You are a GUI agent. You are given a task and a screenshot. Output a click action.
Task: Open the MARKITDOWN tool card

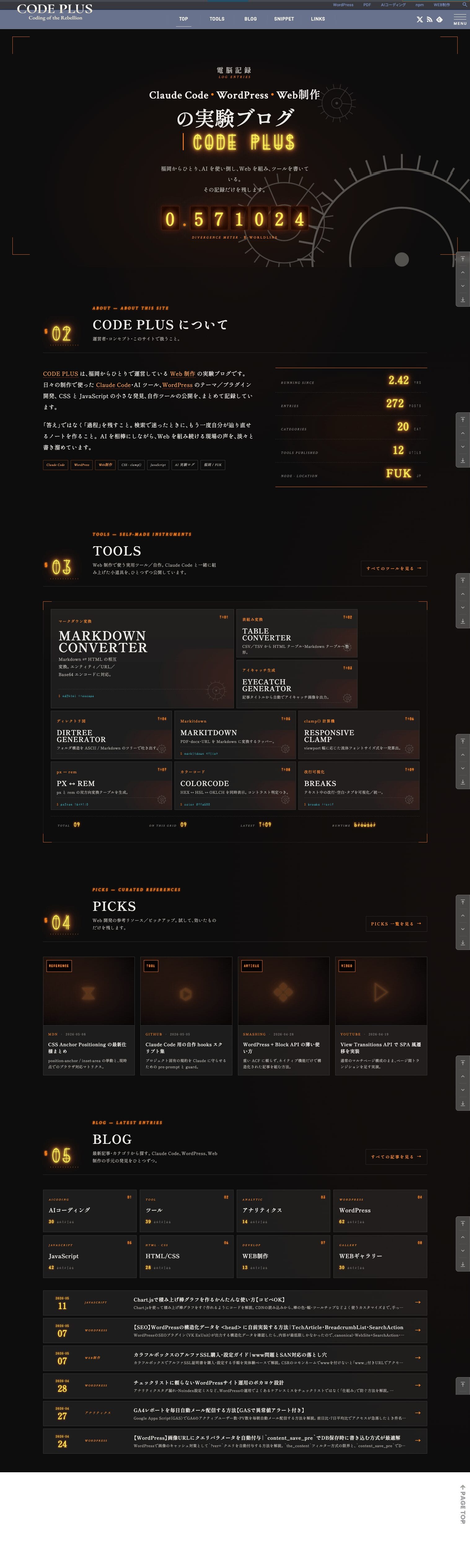coord(235,734)
